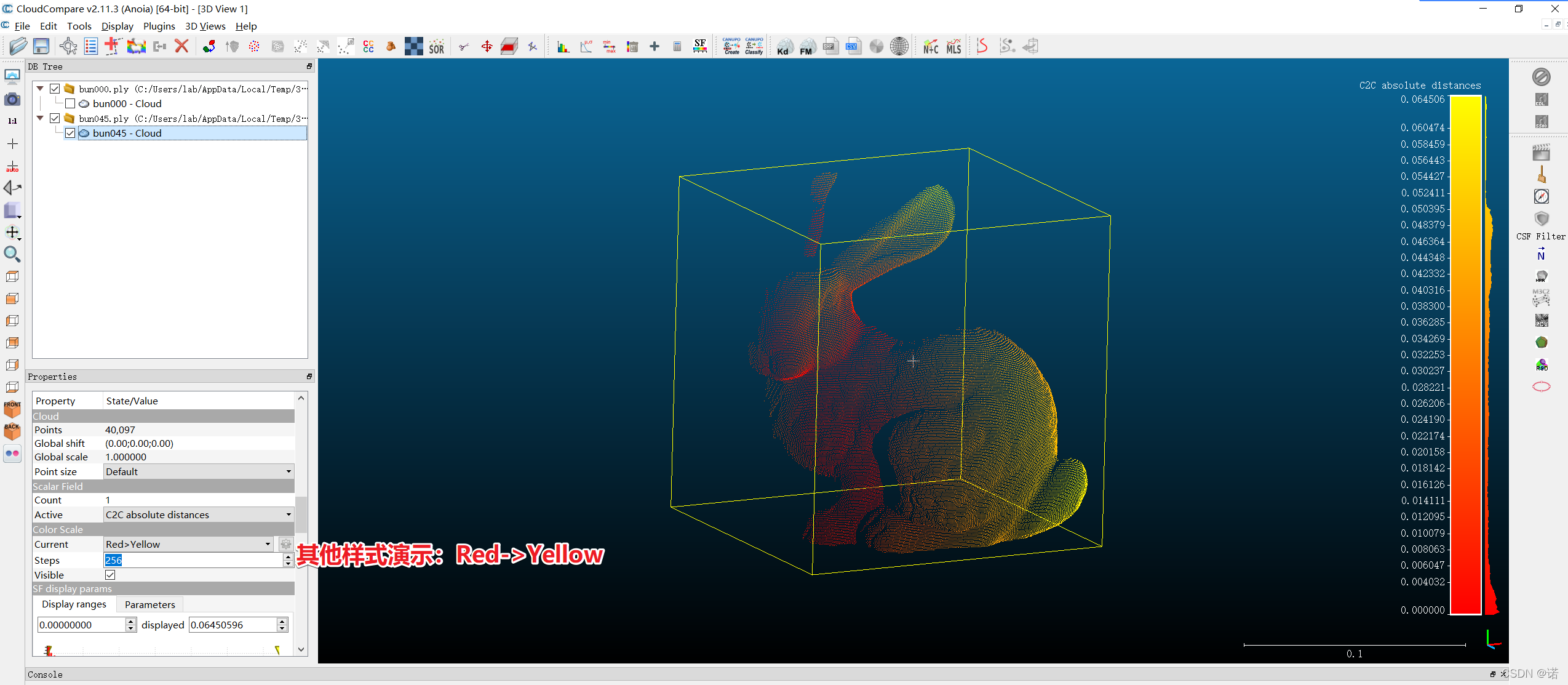Viewport: 1568px width, 685px height.
Task: Click the SF scalar field icon
Action: (699, 46)
